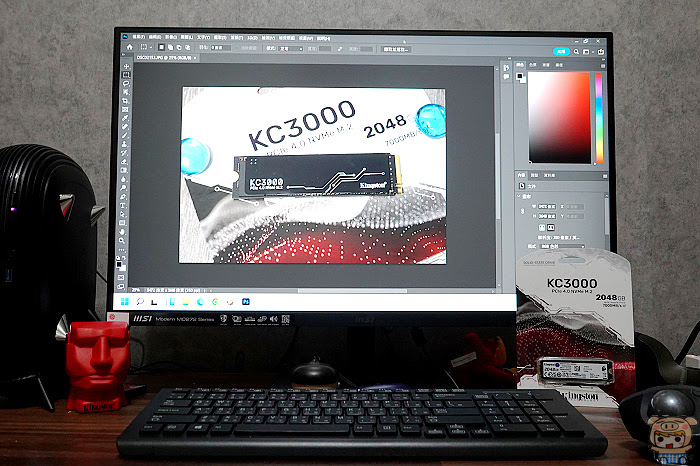Select the Clone Stamp tool
The image size is (700, 466).
(125, 145)
